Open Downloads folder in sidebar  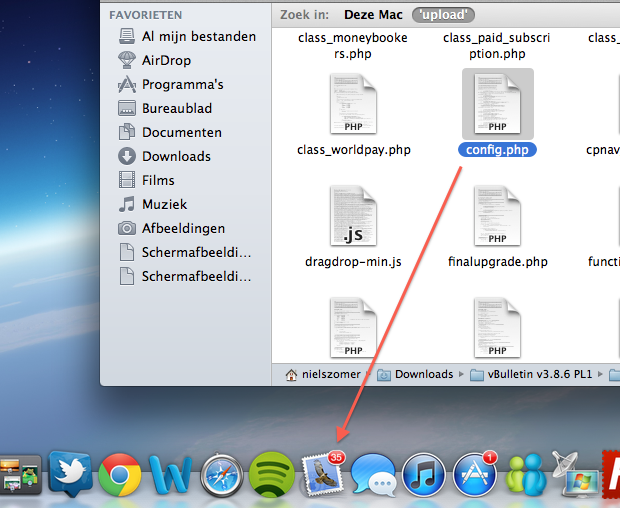click(x=176, y=156)
